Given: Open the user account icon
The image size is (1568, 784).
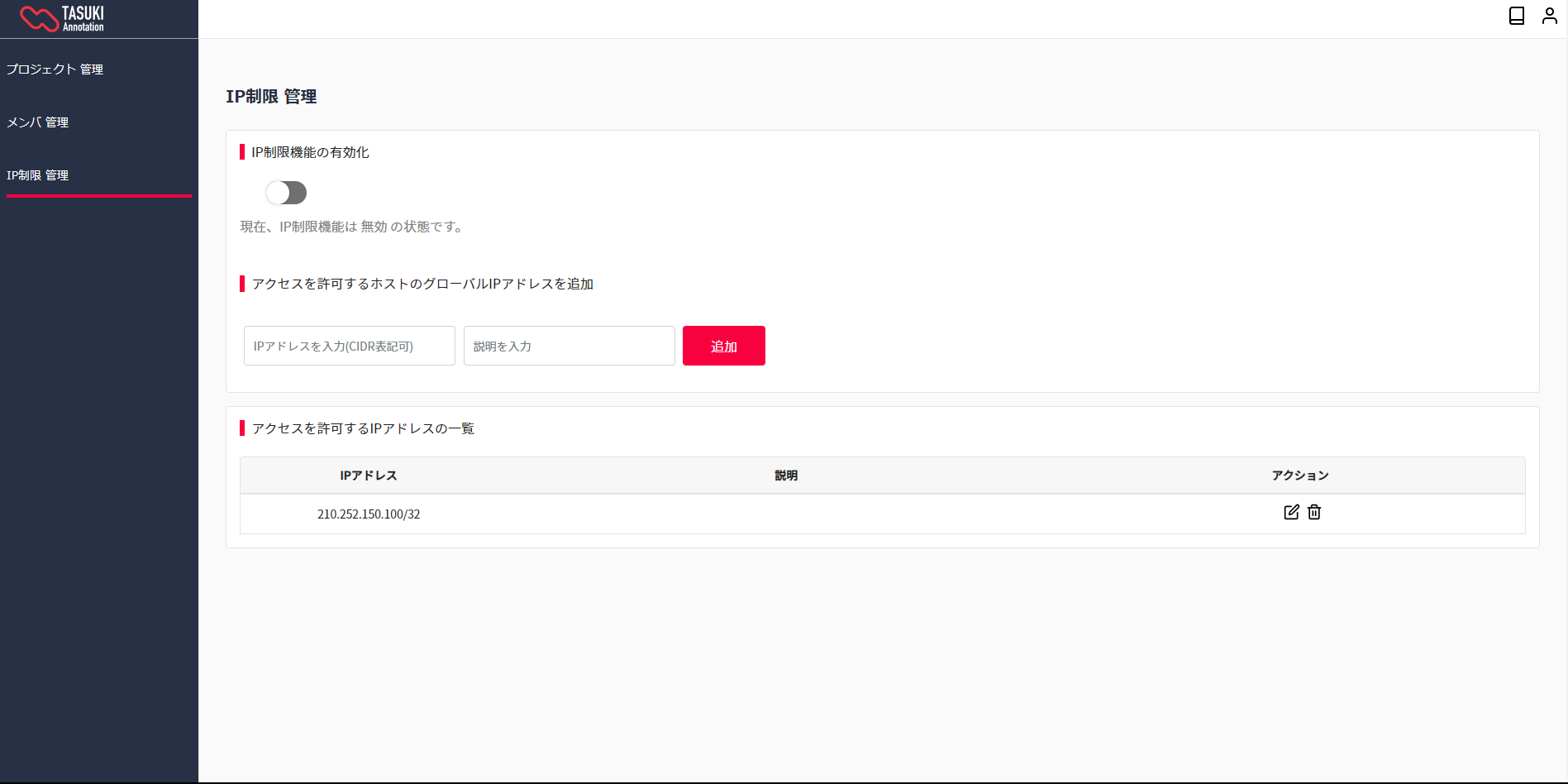Looking at the screenshot, I should click(1549, 17).
